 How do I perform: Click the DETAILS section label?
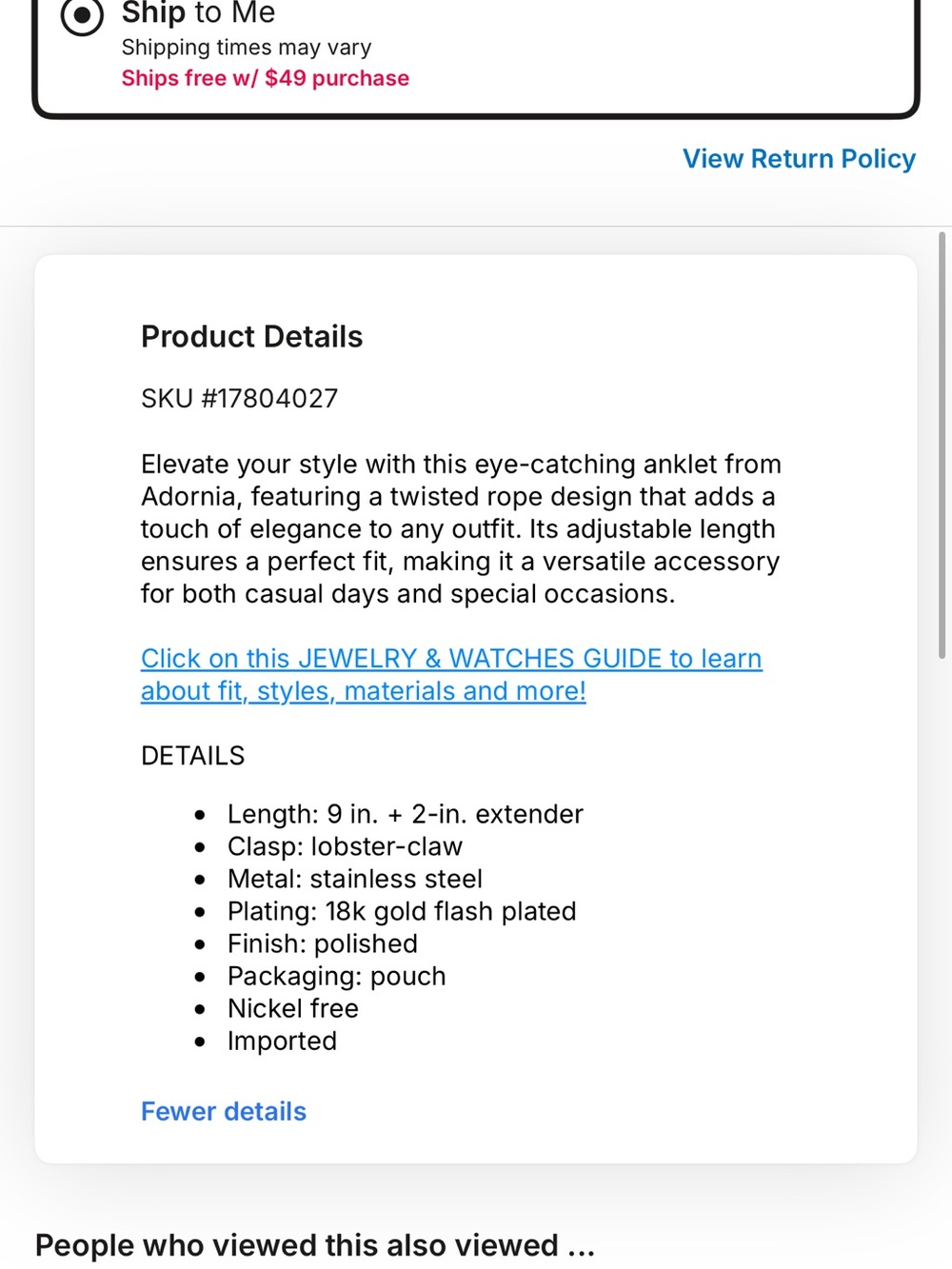click(x=192, y=756)
